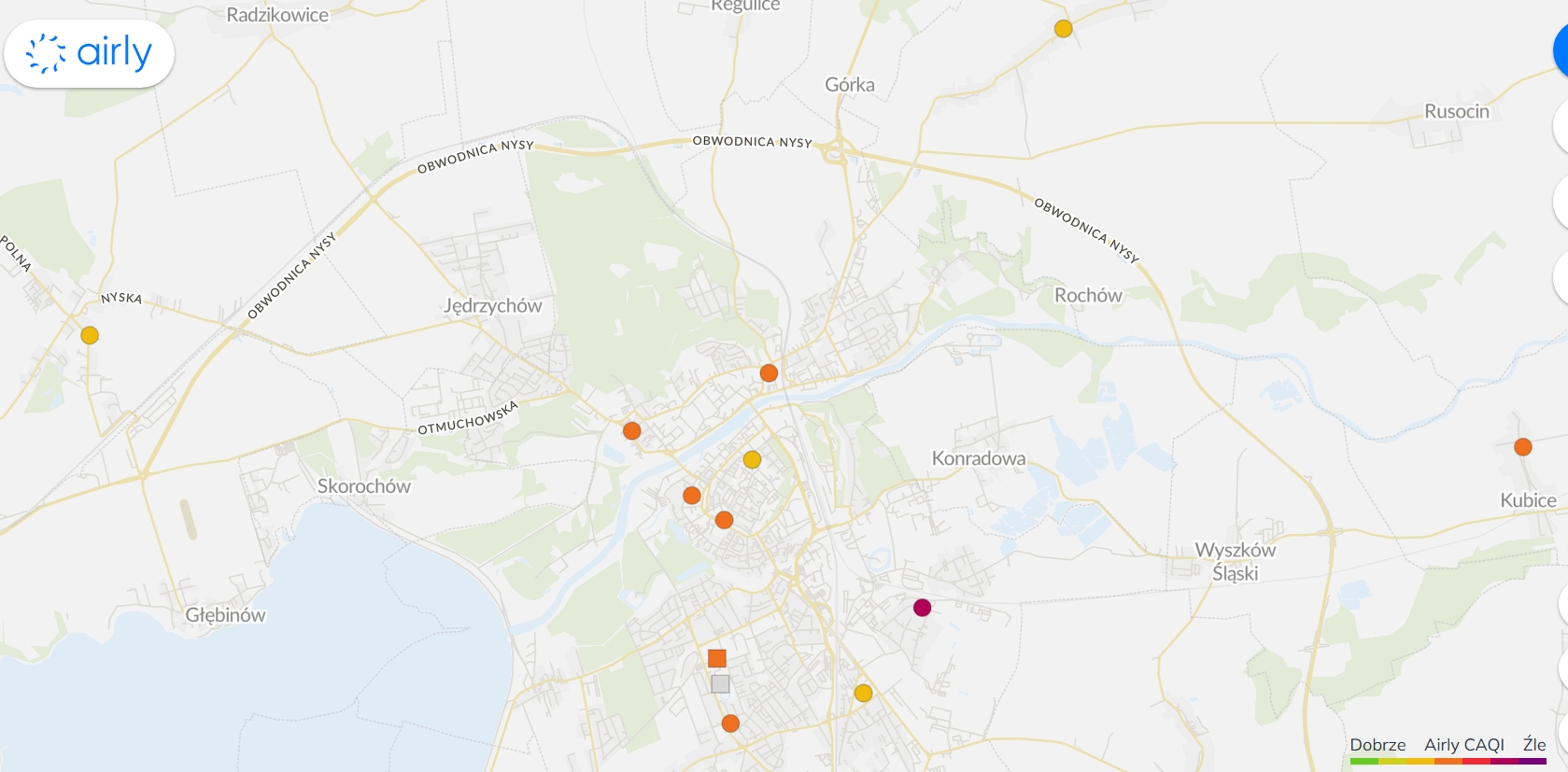Select the bottommost orange circle sensor marker
The image size is (1568, 772).
point(730,723)
